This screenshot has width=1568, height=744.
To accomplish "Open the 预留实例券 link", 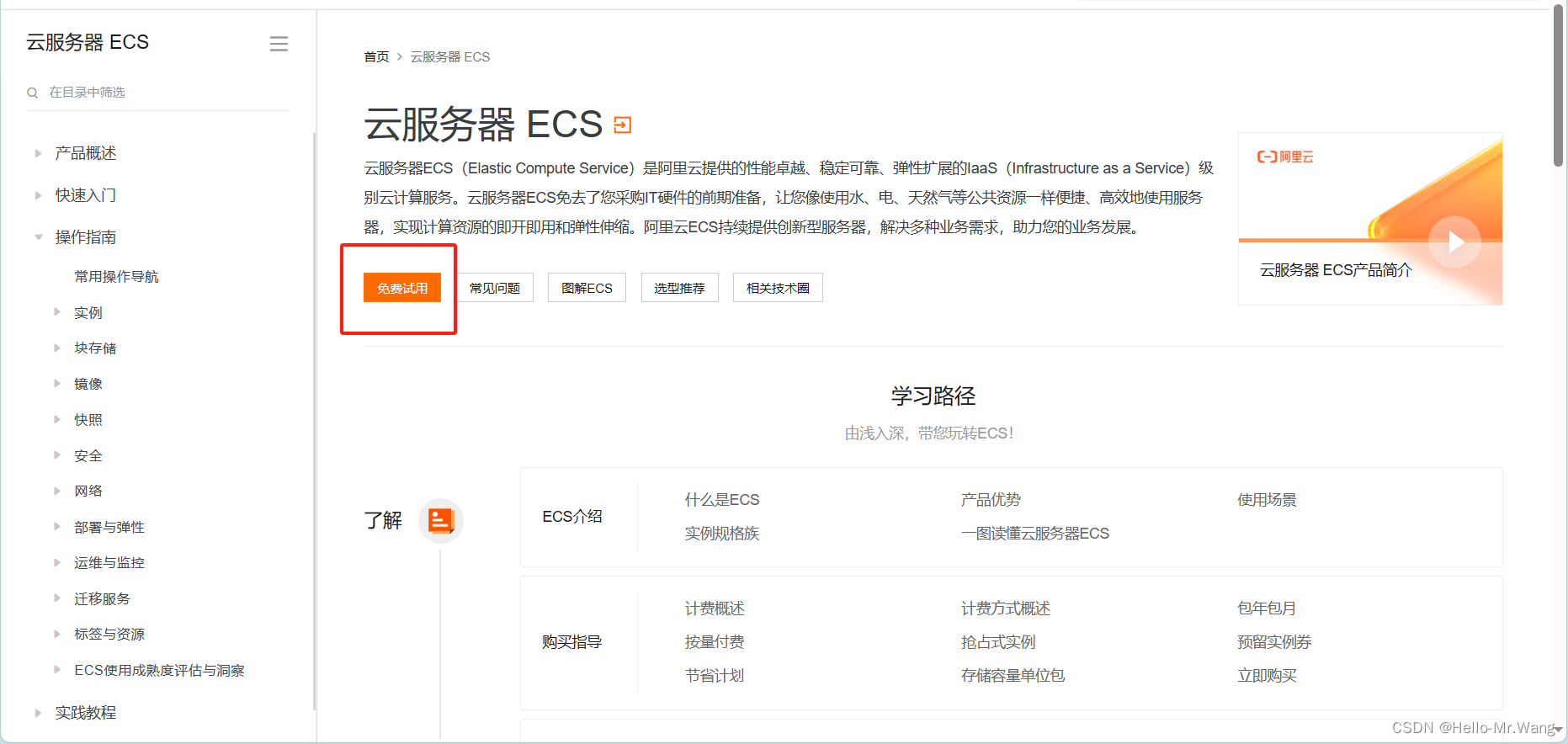I will tap(1274, 642).
